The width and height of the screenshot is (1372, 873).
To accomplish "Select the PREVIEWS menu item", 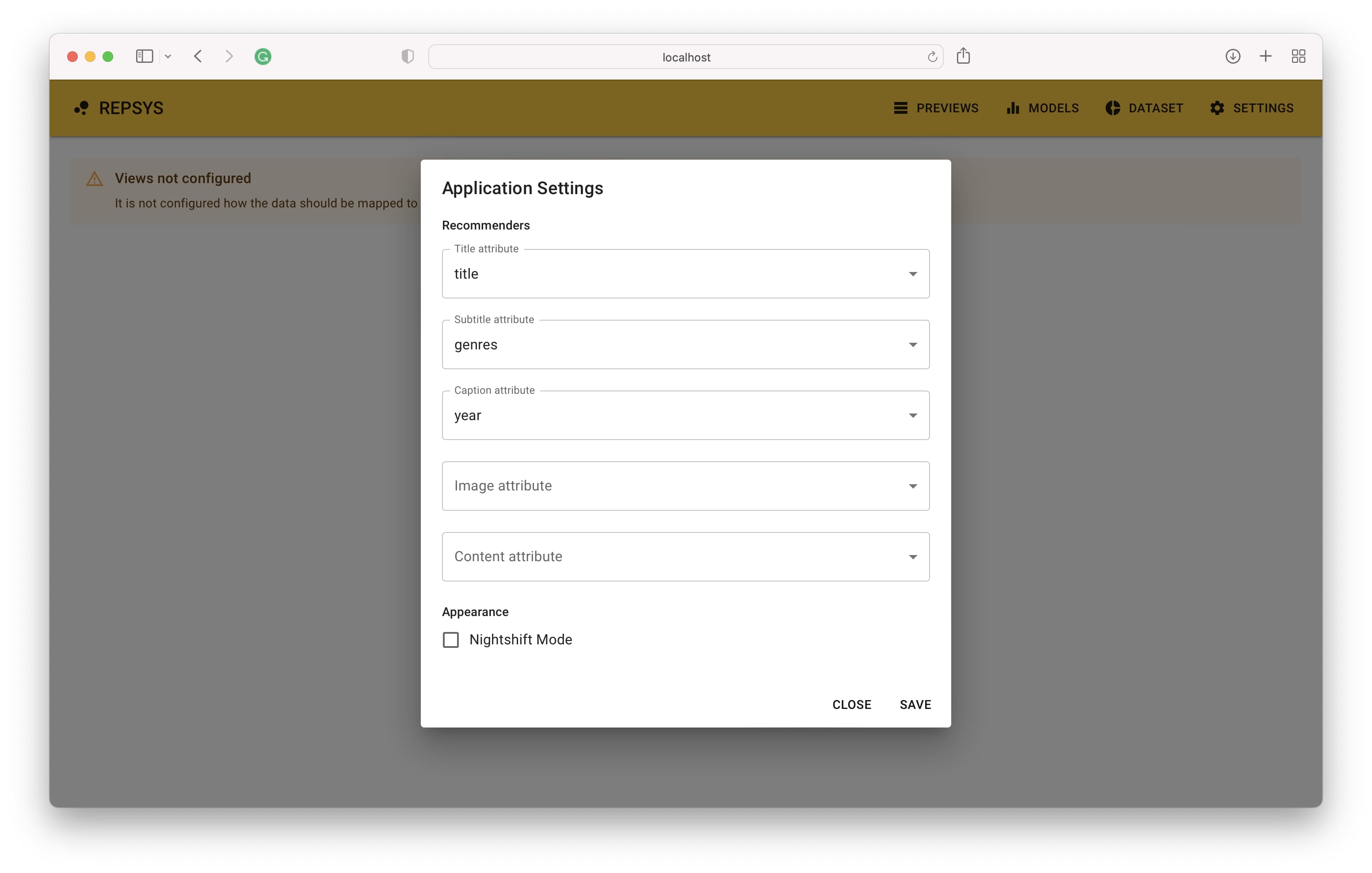I will coord(937,108).
